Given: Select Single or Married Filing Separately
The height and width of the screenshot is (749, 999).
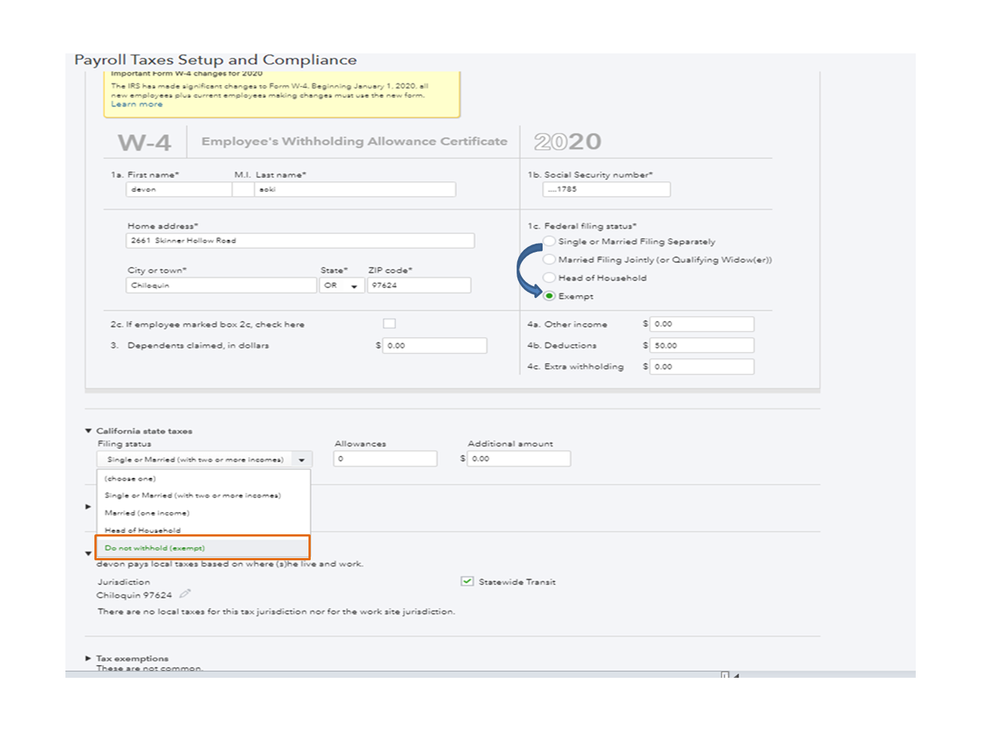Looking at the screenshot, I should click(549, 241).
